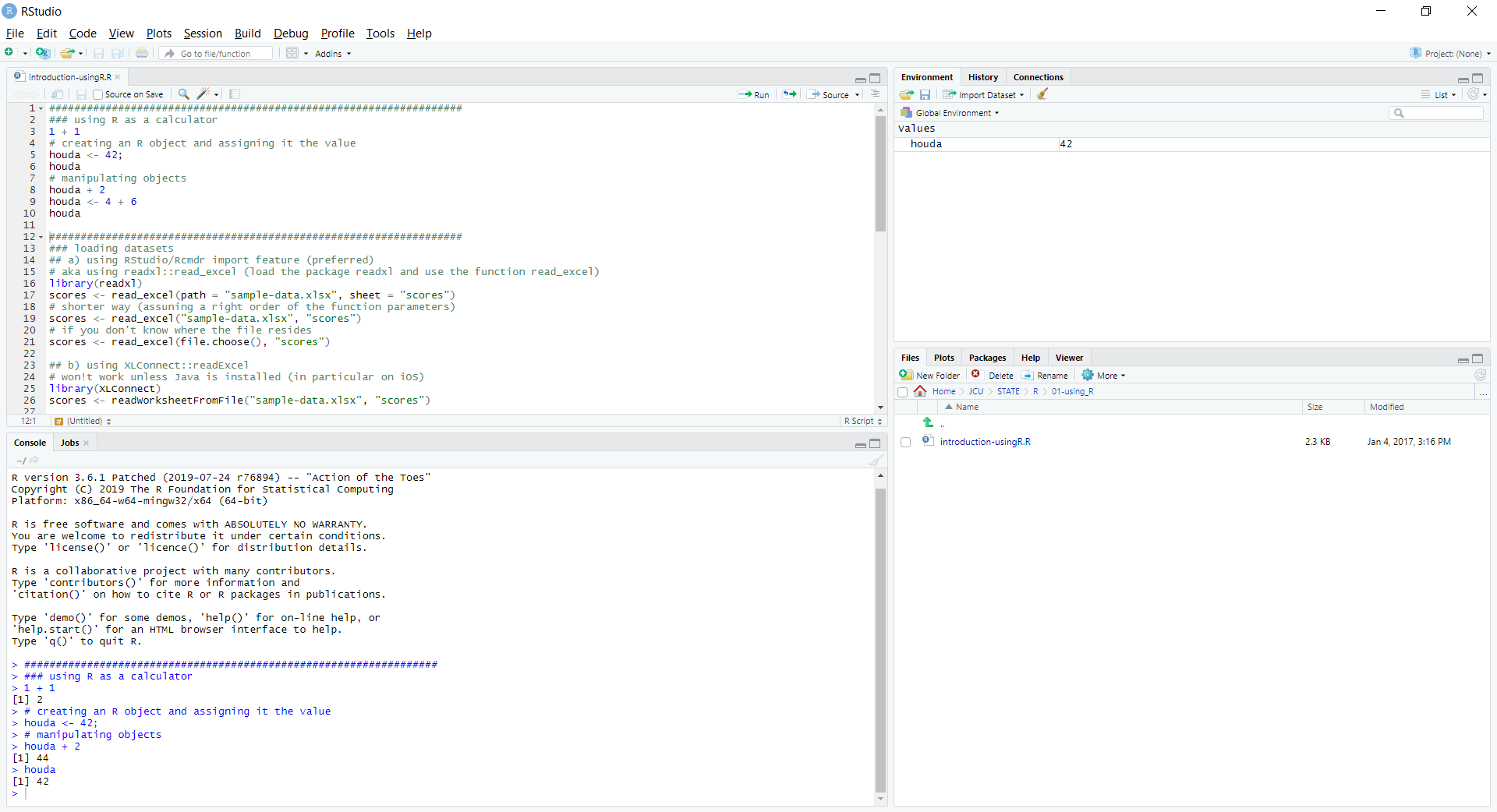Click the broom icon to clear the workspace
1497x812 pixels.
[1042, 94]
